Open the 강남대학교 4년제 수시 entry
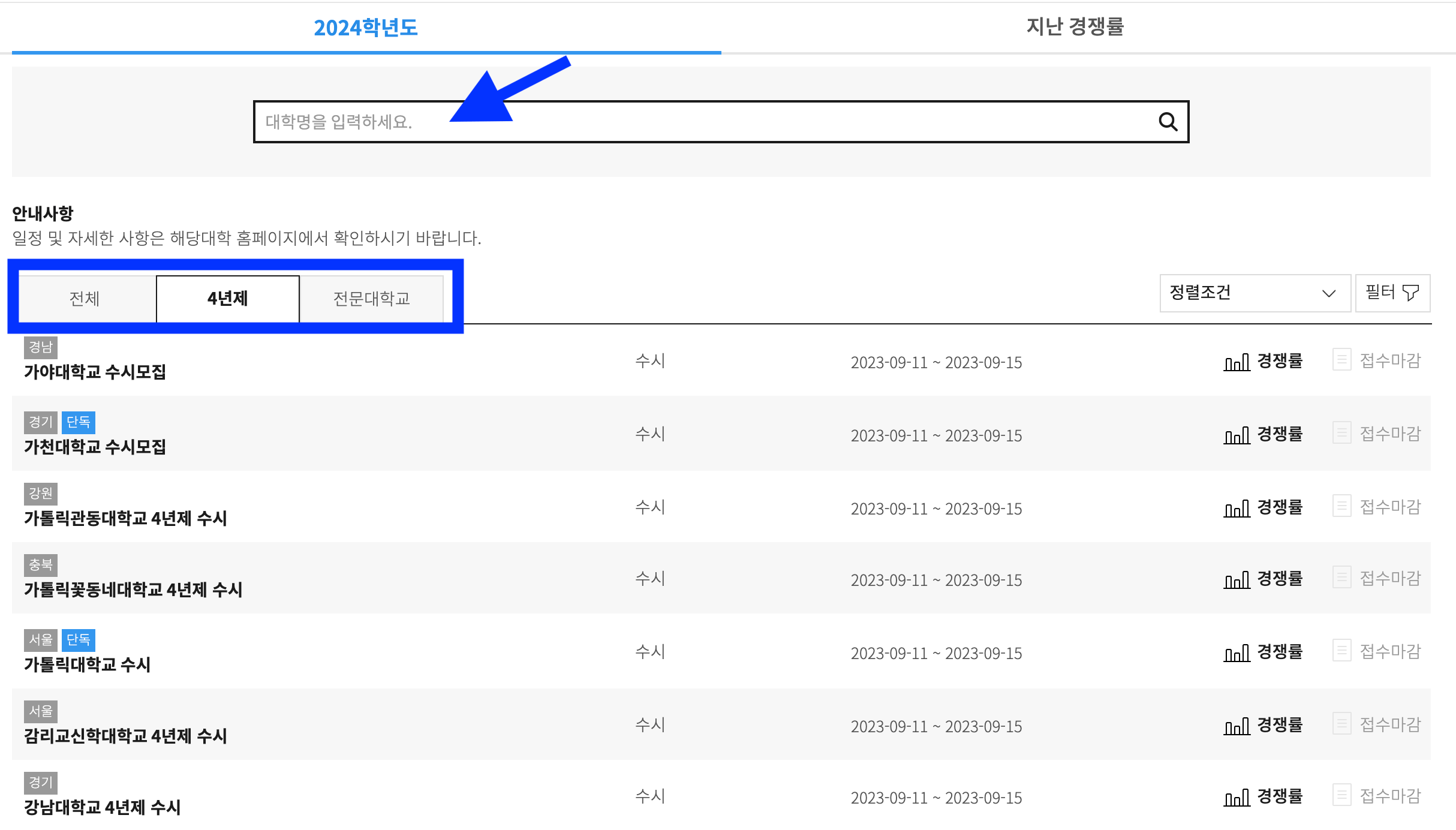The width and height of the screenshot is (1456, 830). (103, 807)
